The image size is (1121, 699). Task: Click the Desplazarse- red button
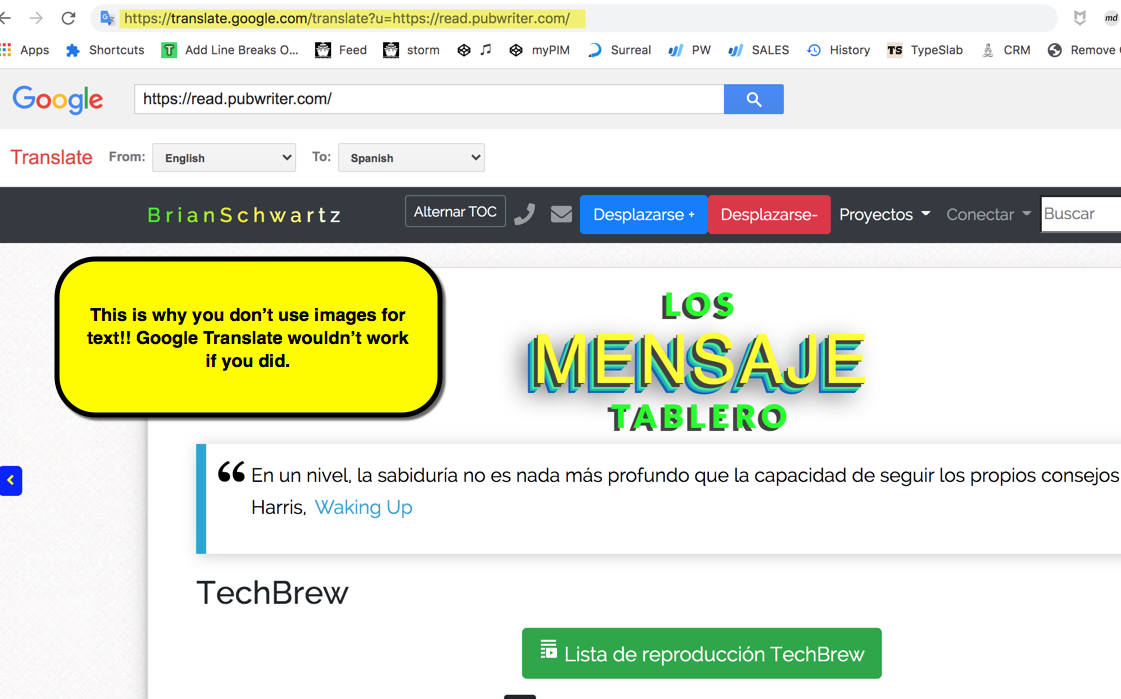pyautogui.click(x=769, y=214)
